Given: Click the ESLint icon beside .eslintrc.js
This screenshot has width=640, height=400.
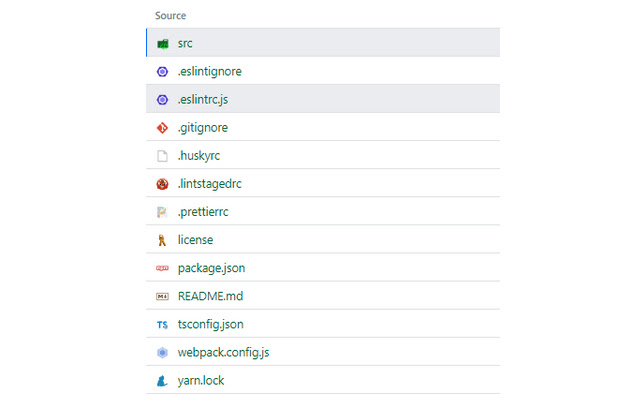Looking at the screenshot, I should coord(162,100).
